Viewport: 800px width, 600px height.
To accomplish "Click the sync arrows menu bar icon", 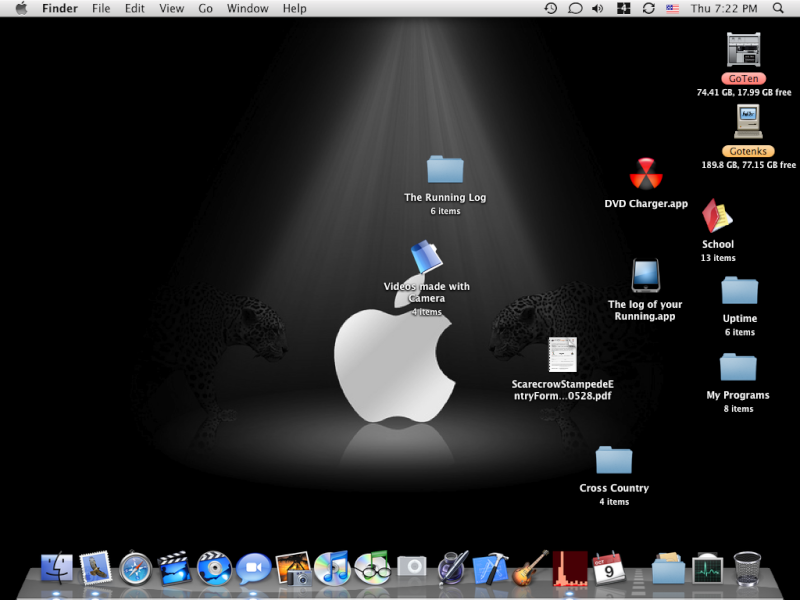I will coord(648,8).
